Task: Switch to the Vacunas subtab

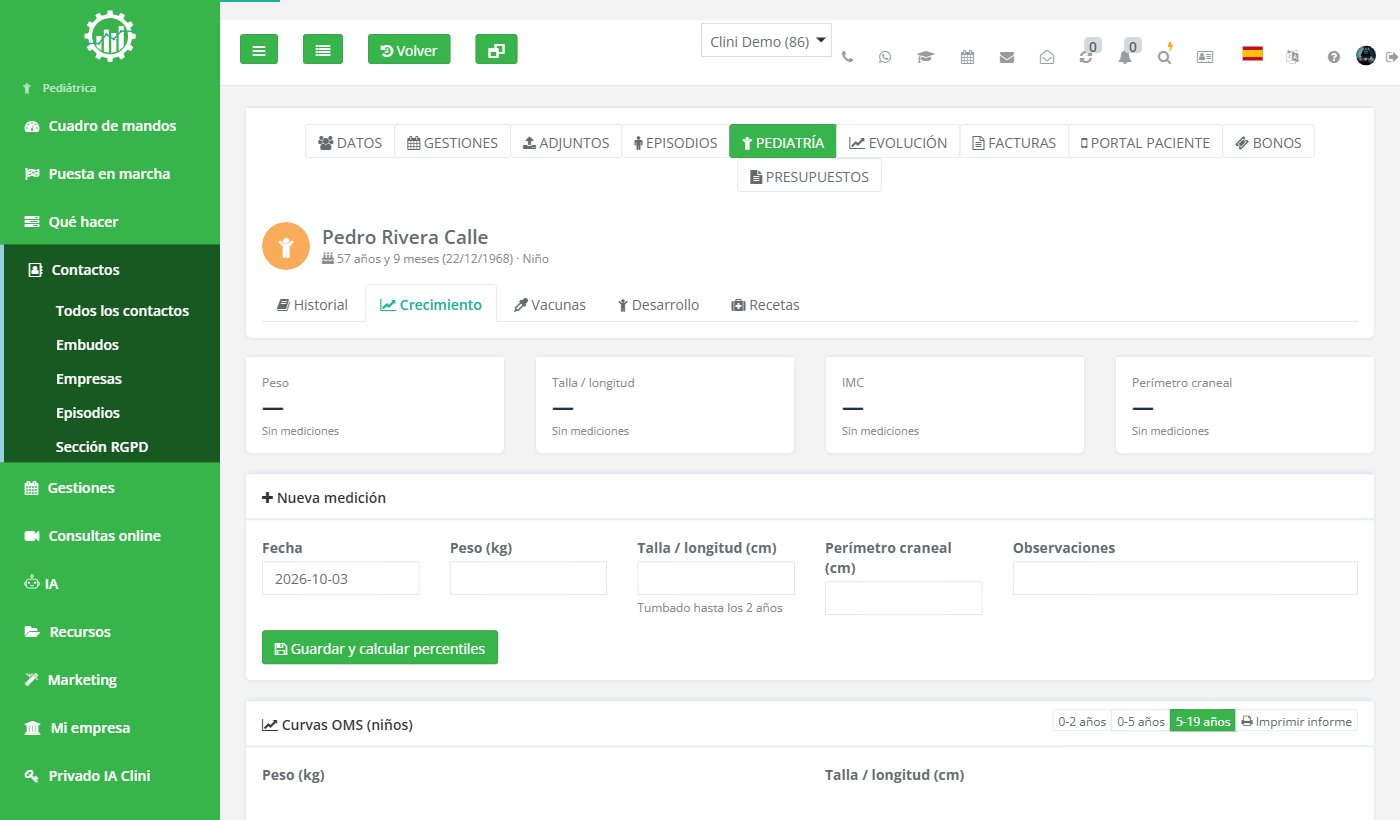Action: 550,305
